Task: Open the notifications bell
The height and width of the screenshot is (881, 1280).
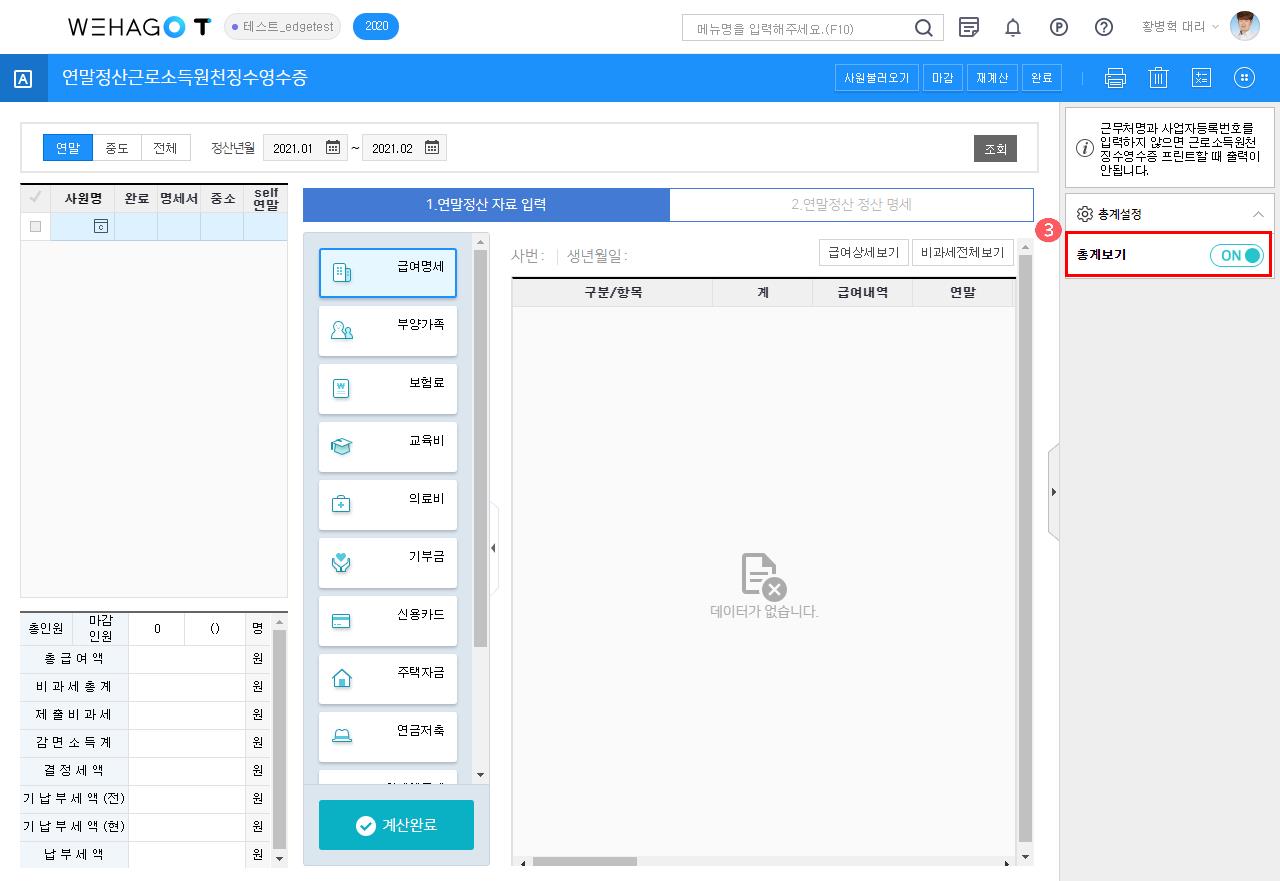Action: tap(1012, 27)
